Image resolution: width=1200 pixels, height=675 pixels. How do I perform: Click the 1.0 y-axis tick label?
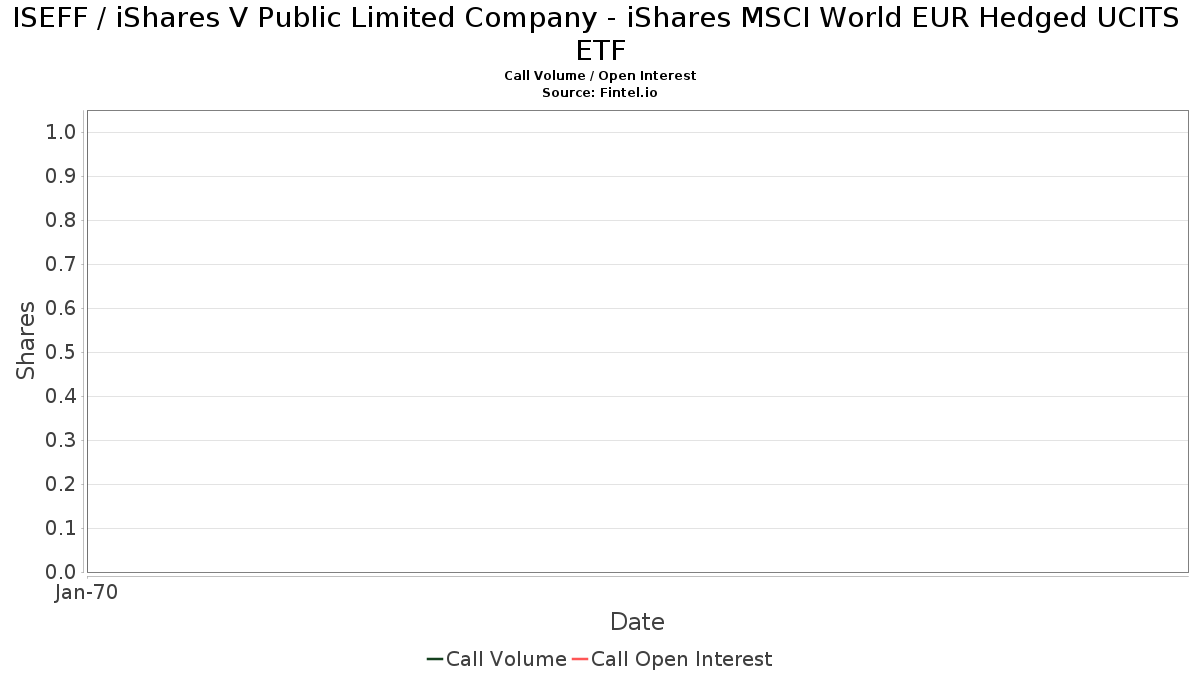point(61,133)
